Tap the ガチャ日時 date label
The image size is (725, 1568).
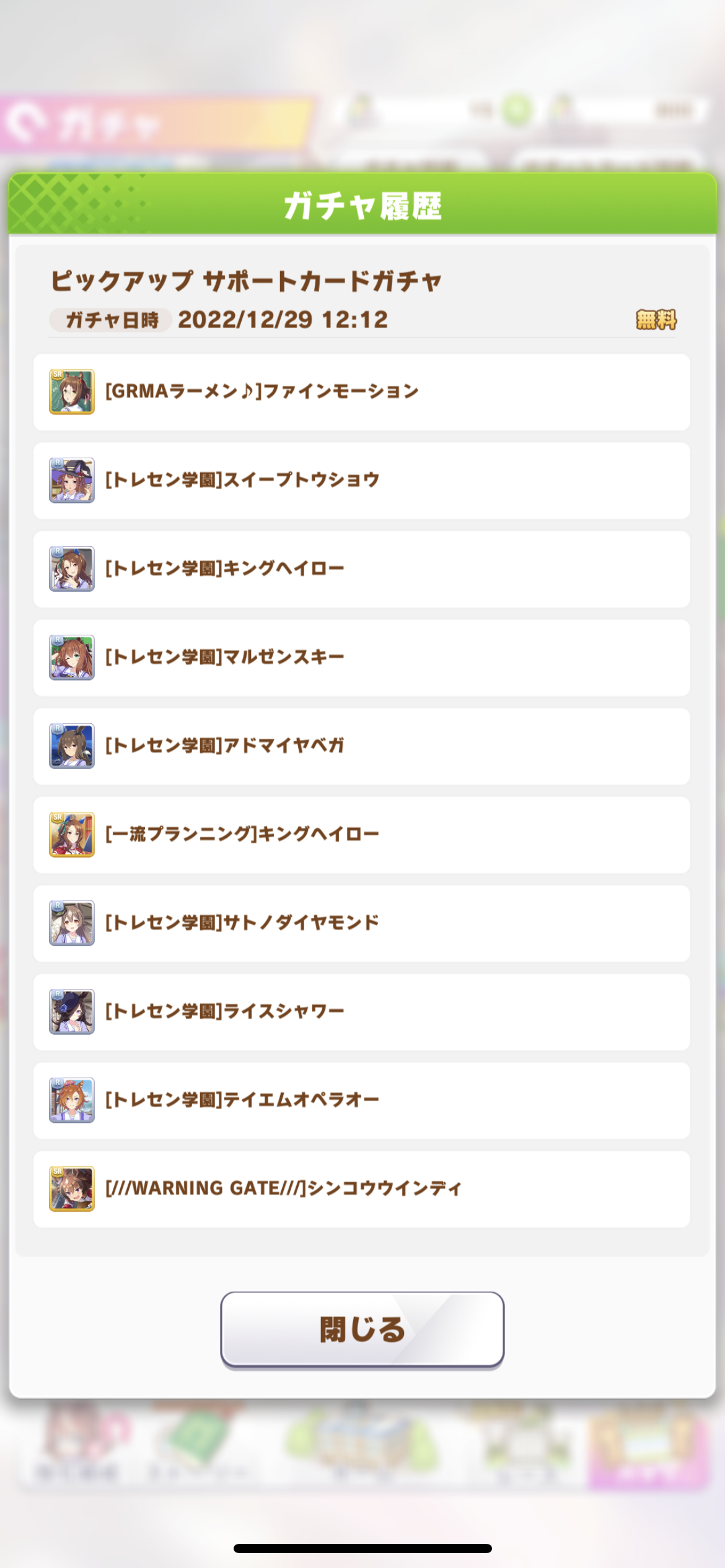pyautogui.click(x=111, y=320)
